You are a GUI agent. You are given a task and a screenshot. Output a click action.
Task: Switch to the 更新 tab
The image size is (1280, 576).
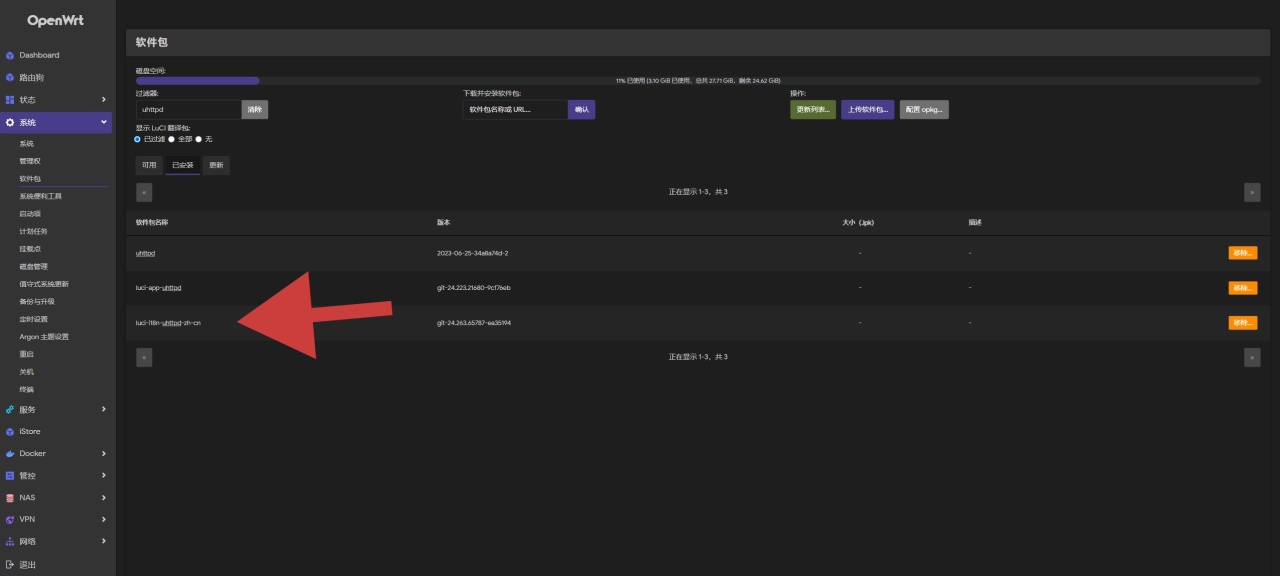coord(216,165)
